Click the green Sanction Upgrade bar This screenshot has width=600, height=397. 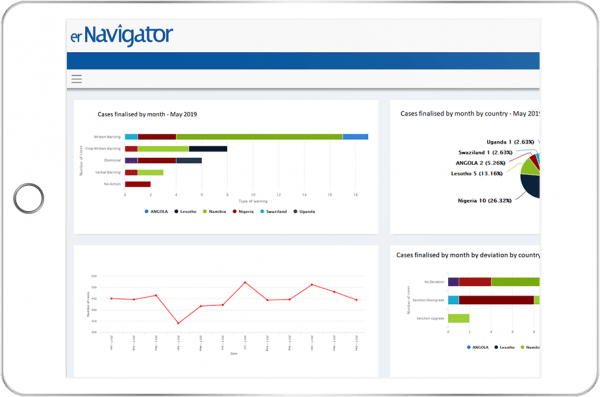458,318
